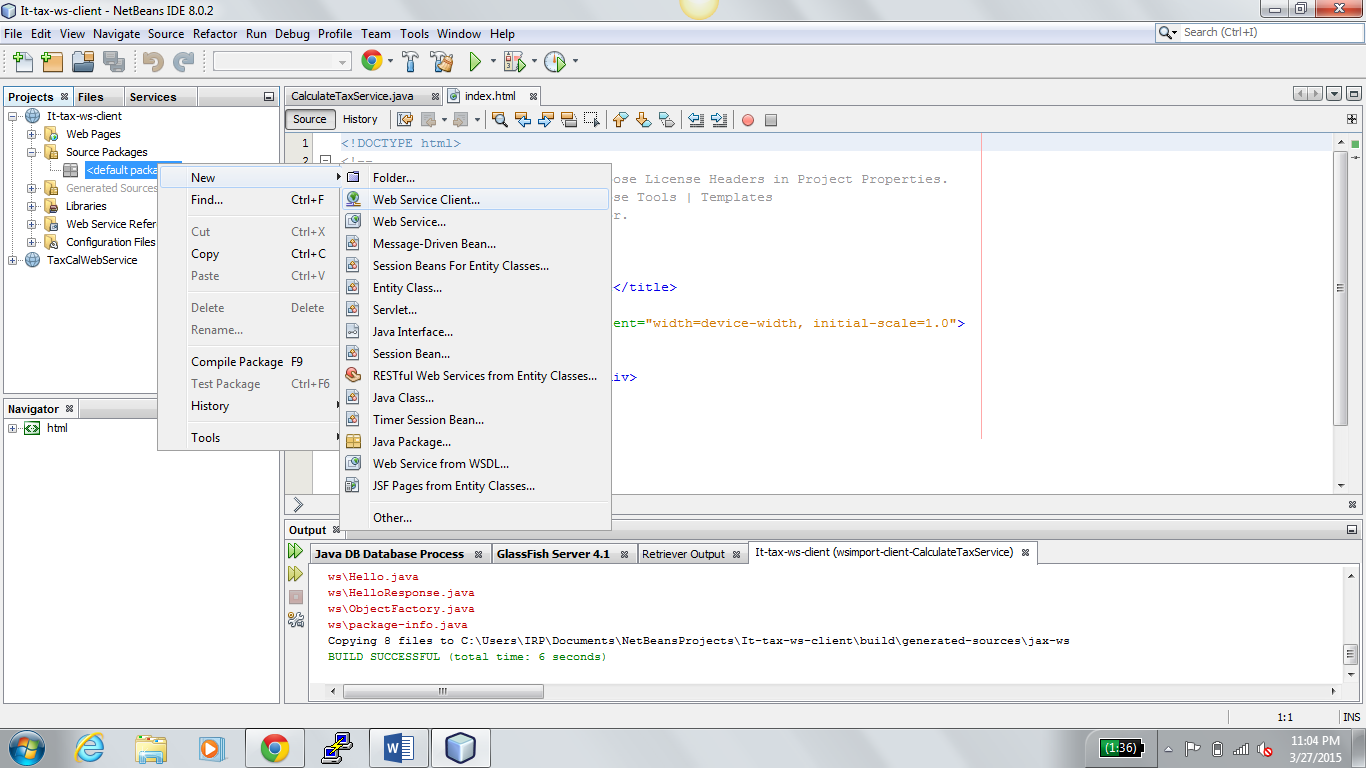
Task: Expand the TaxCalWebService project node
Action: 13,260
